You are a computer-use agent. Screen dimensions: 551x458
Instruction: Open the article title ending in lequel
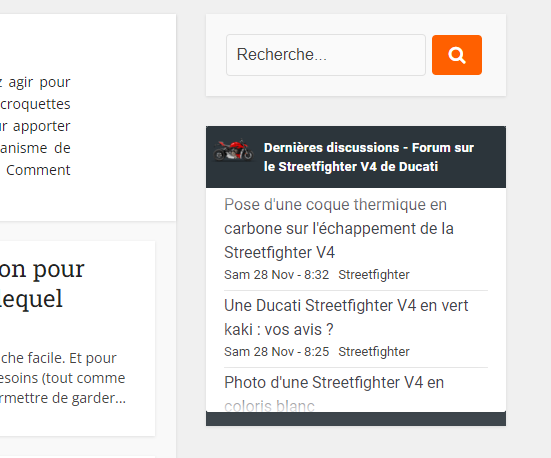pyautogui.click(x=42, y=284)
